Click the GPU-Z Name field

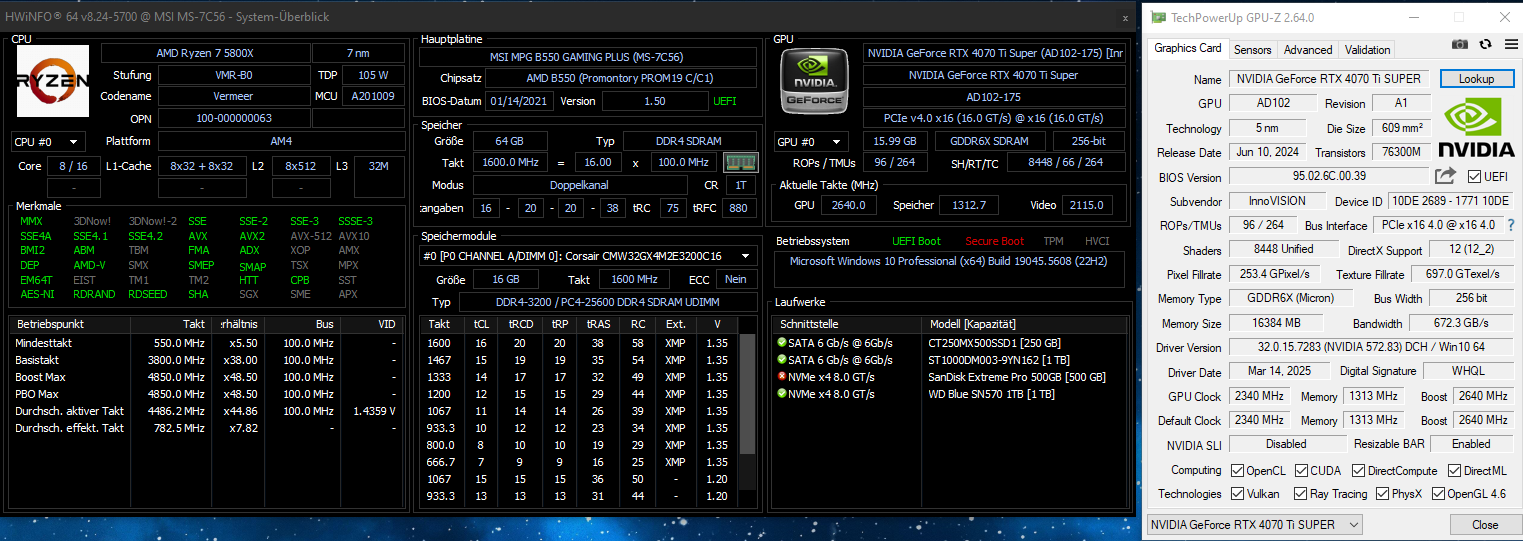1330,79
